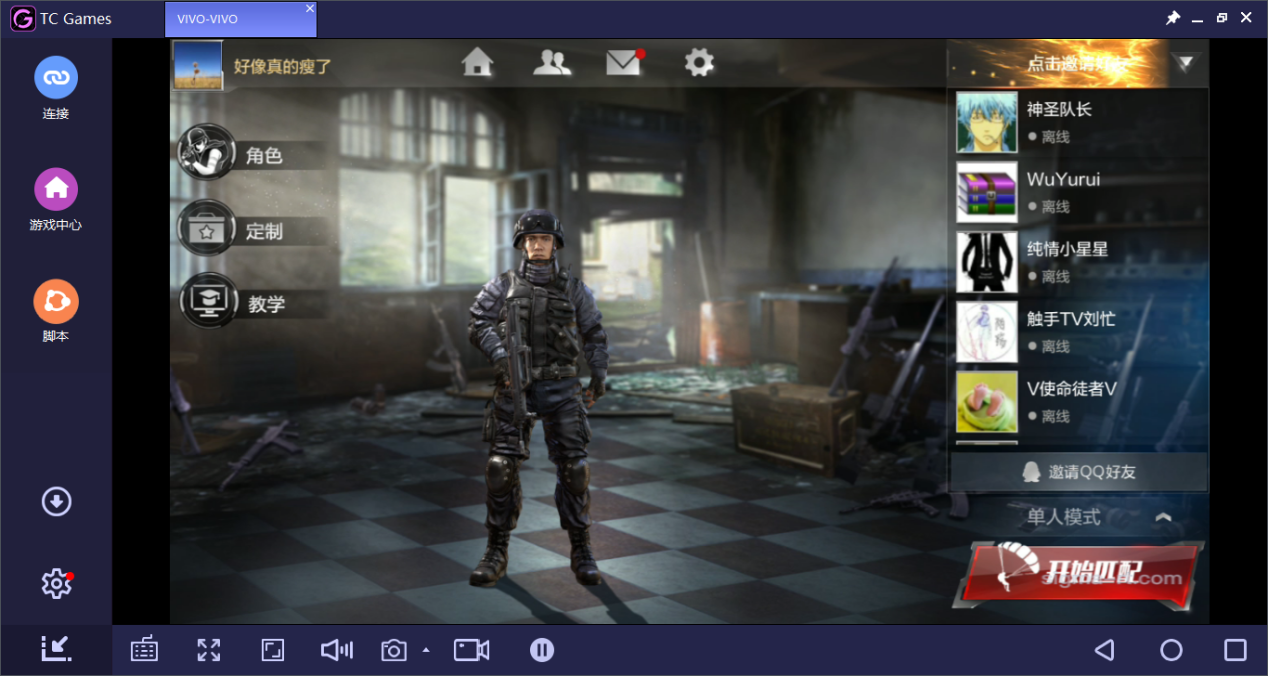The width and height of the screenshot is (1268, 676).
Task: Select friend 触手TV刘忙
Action: [x=1078, y=332]
